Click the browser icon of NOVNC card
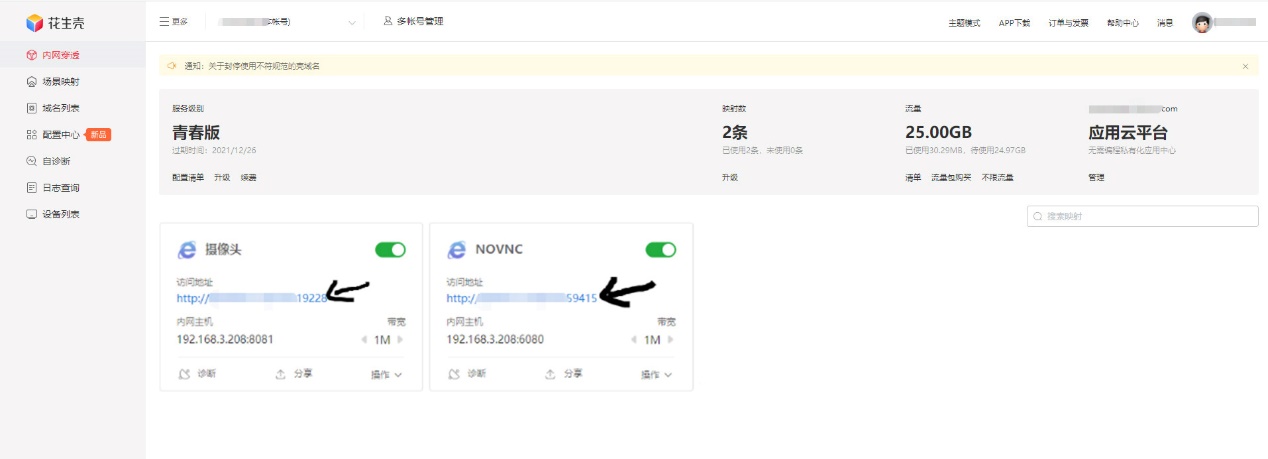 457,249
